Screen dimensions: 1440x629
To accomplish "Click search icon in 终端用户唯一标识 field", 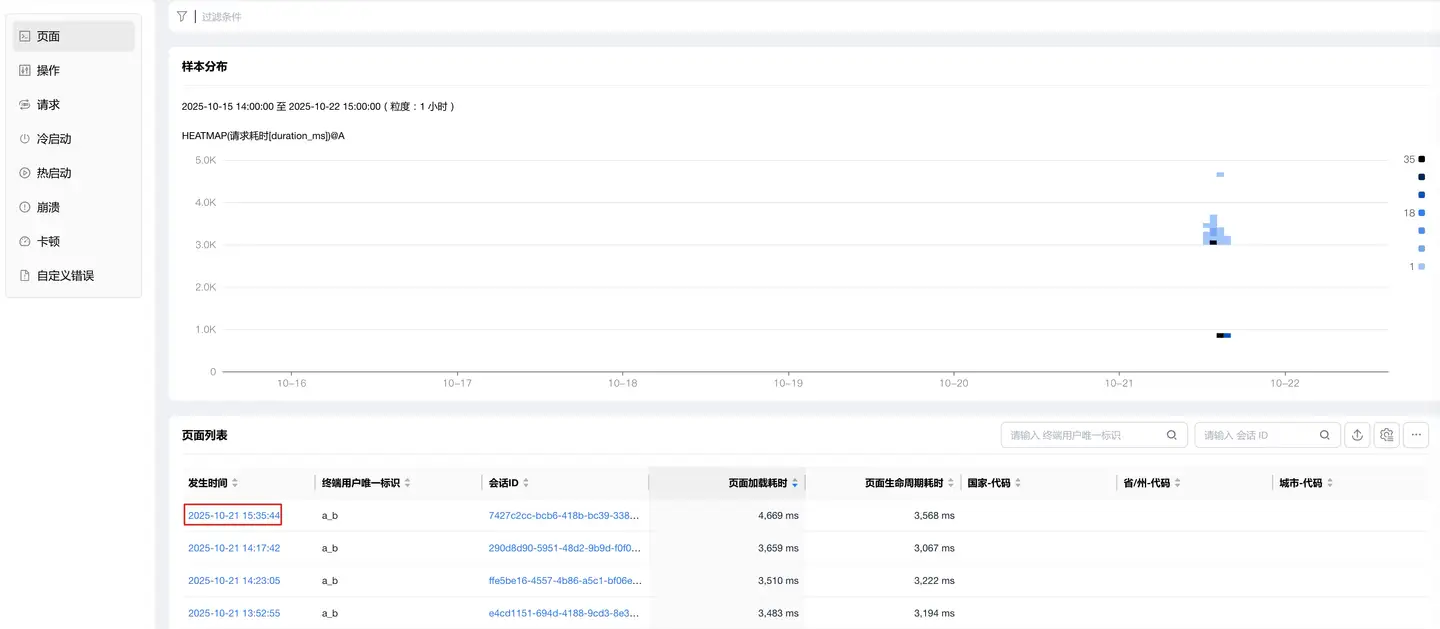I will (1172, 435).
